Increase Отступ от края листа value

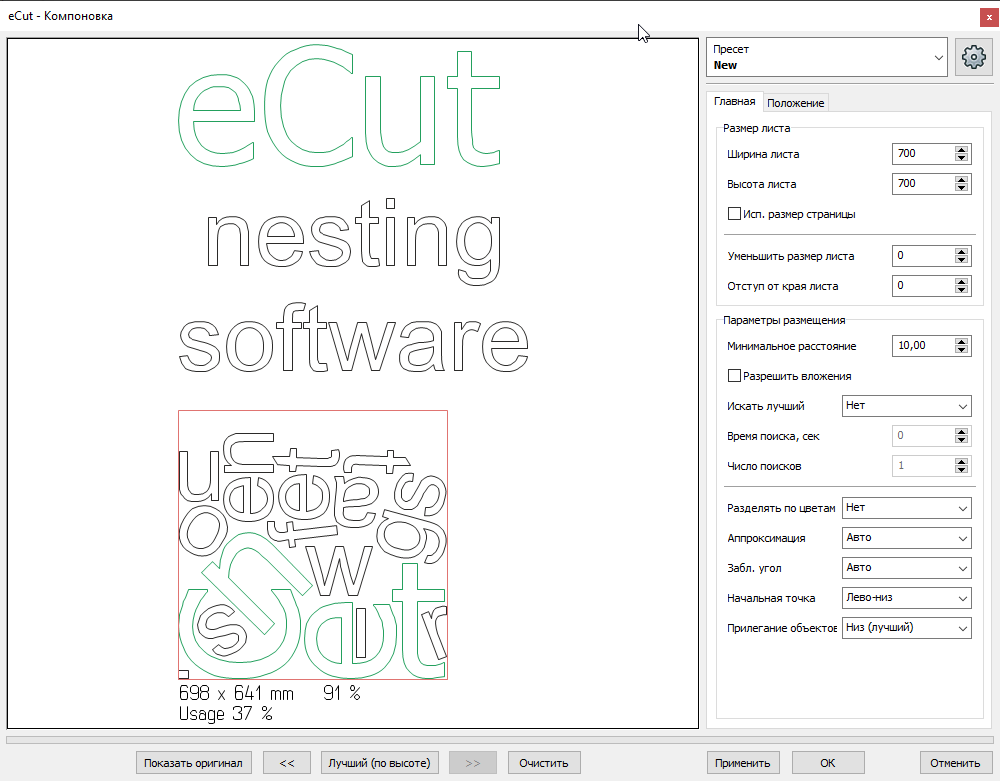pos(962,282)
